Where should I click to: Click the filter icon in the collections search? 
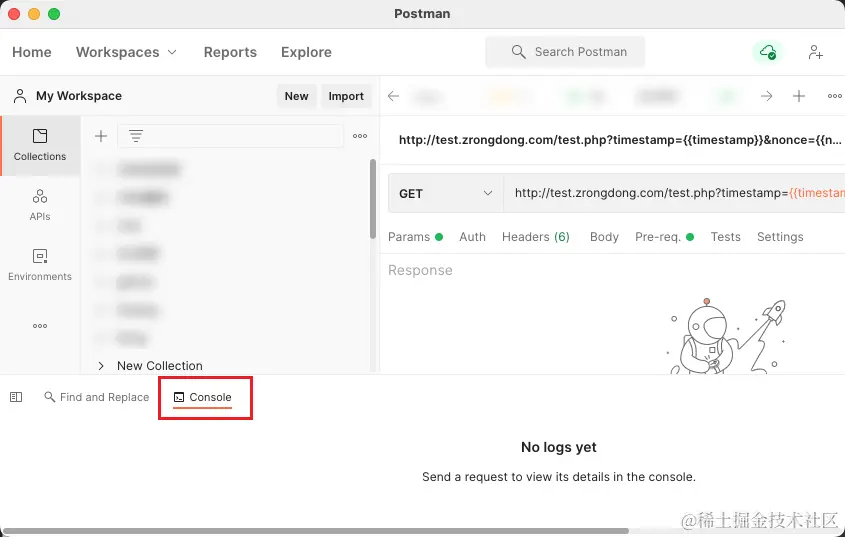tap(136, 136)
